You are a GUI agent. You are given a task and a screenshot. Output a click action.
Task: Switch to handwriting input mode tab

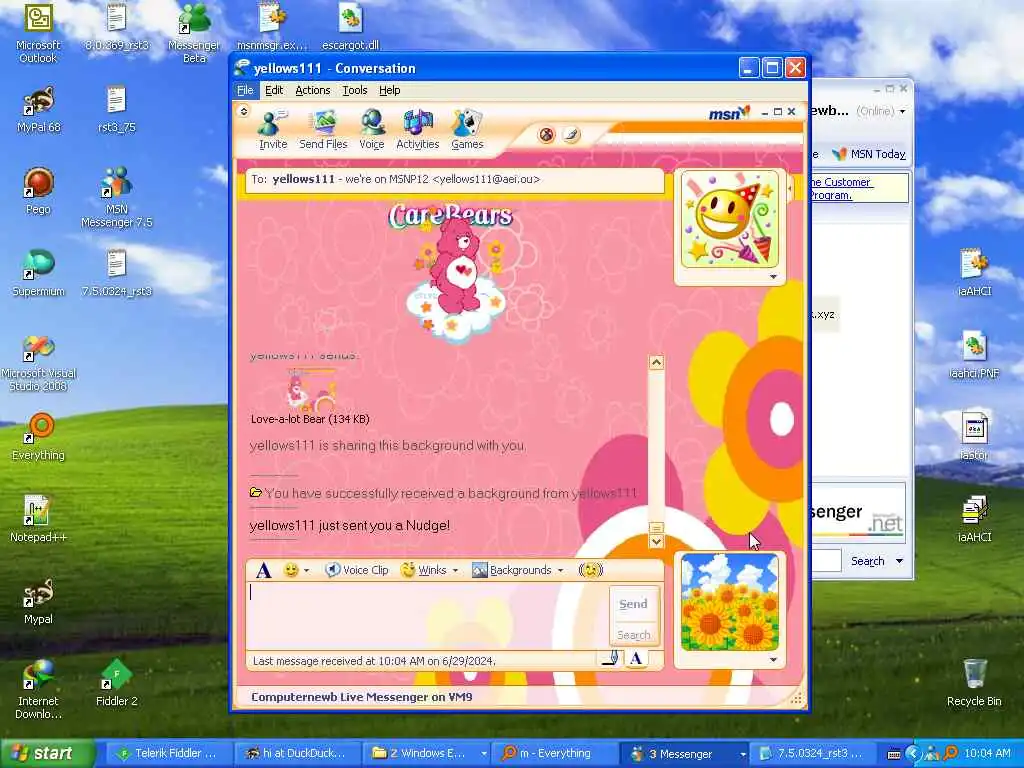[610, 658]
